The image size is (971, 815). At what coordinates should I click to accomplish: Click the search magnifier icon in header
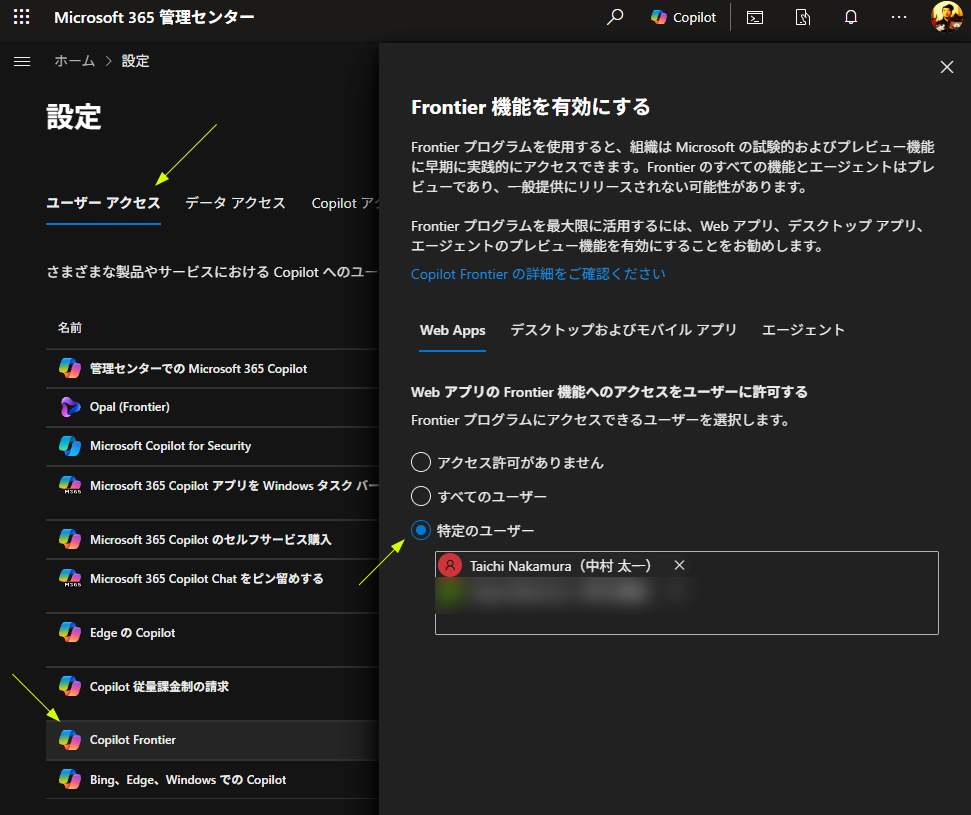(x=615, y=17)
